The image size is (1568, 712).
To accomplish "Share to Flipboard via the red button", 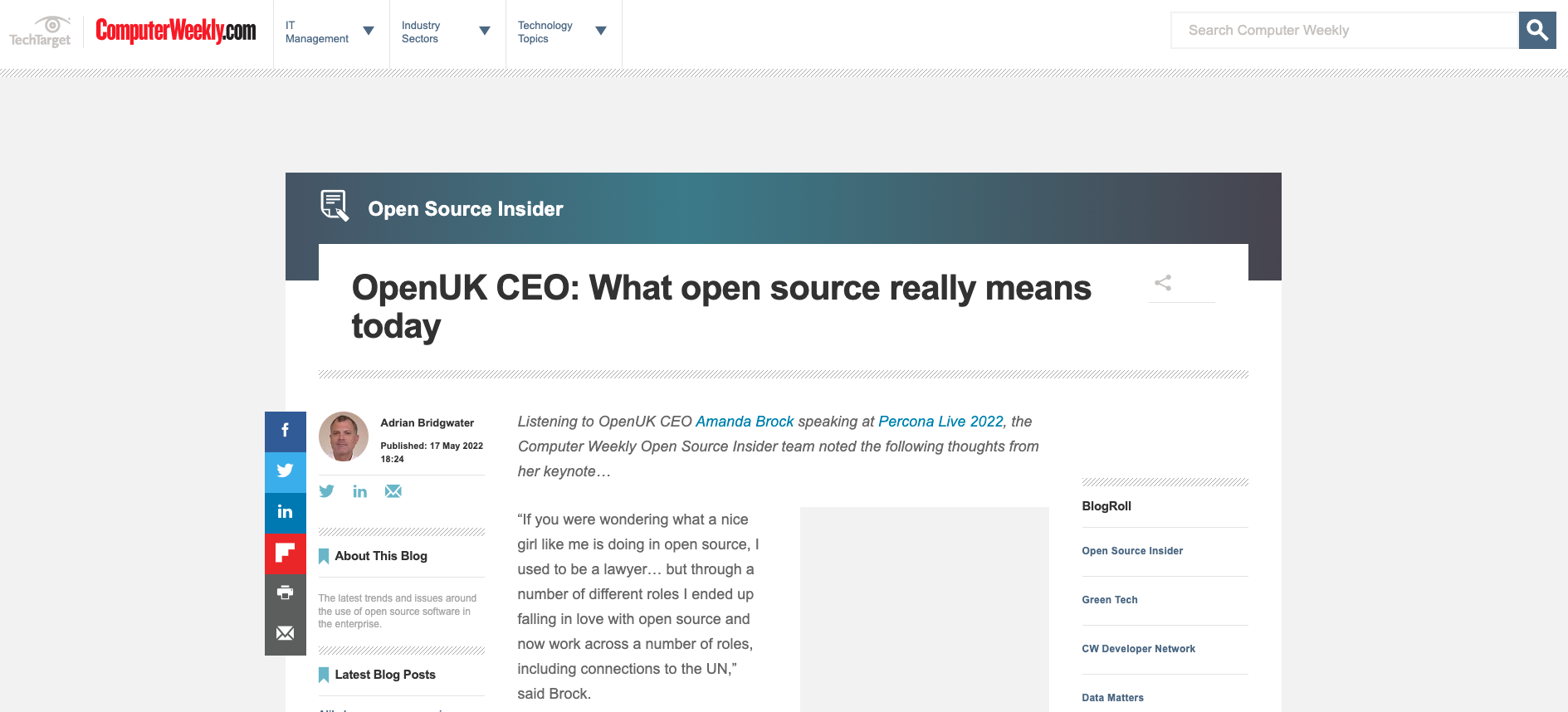I will 286,554.
